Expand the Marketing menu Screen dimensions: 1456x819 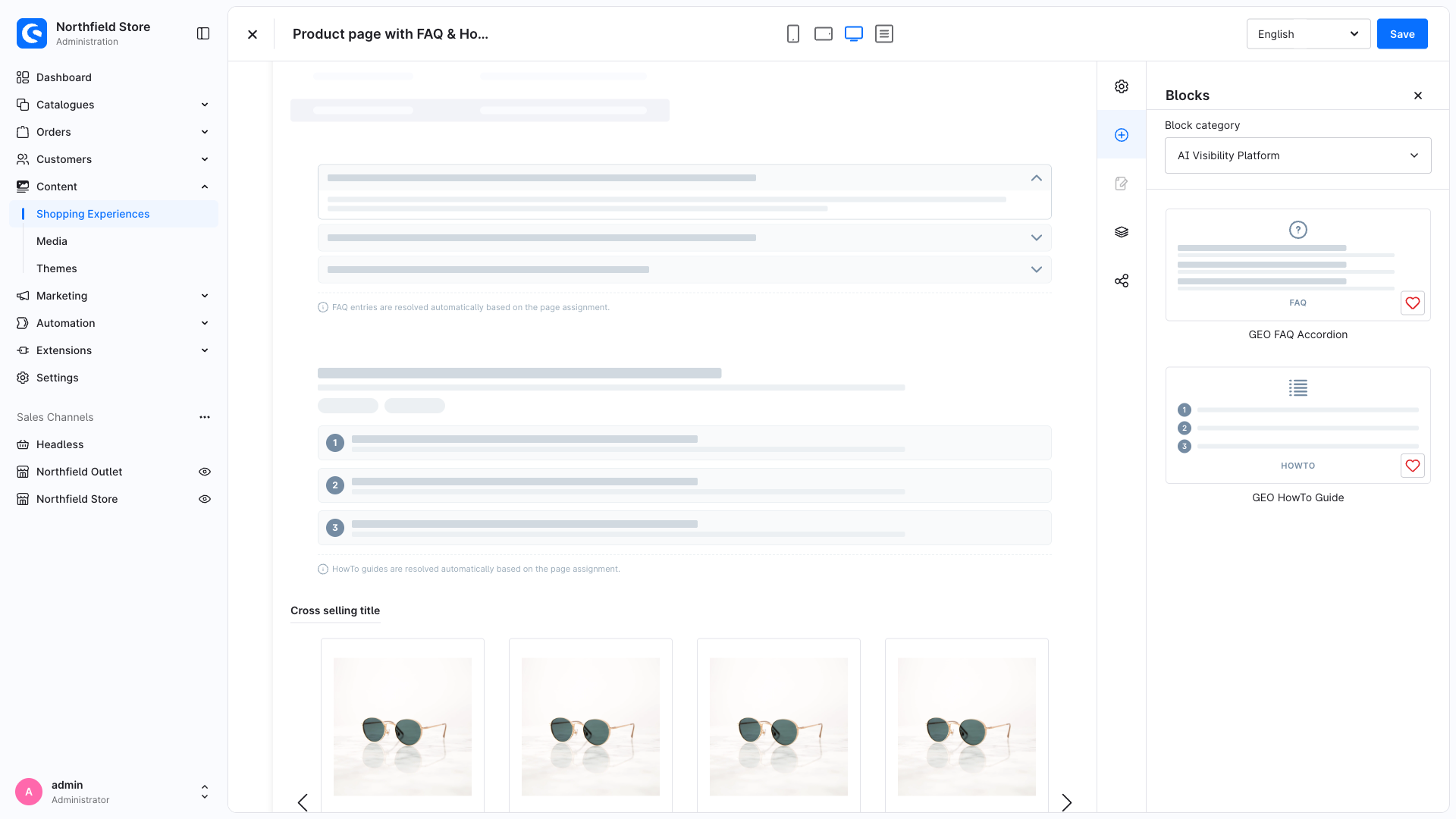[114, 296]
